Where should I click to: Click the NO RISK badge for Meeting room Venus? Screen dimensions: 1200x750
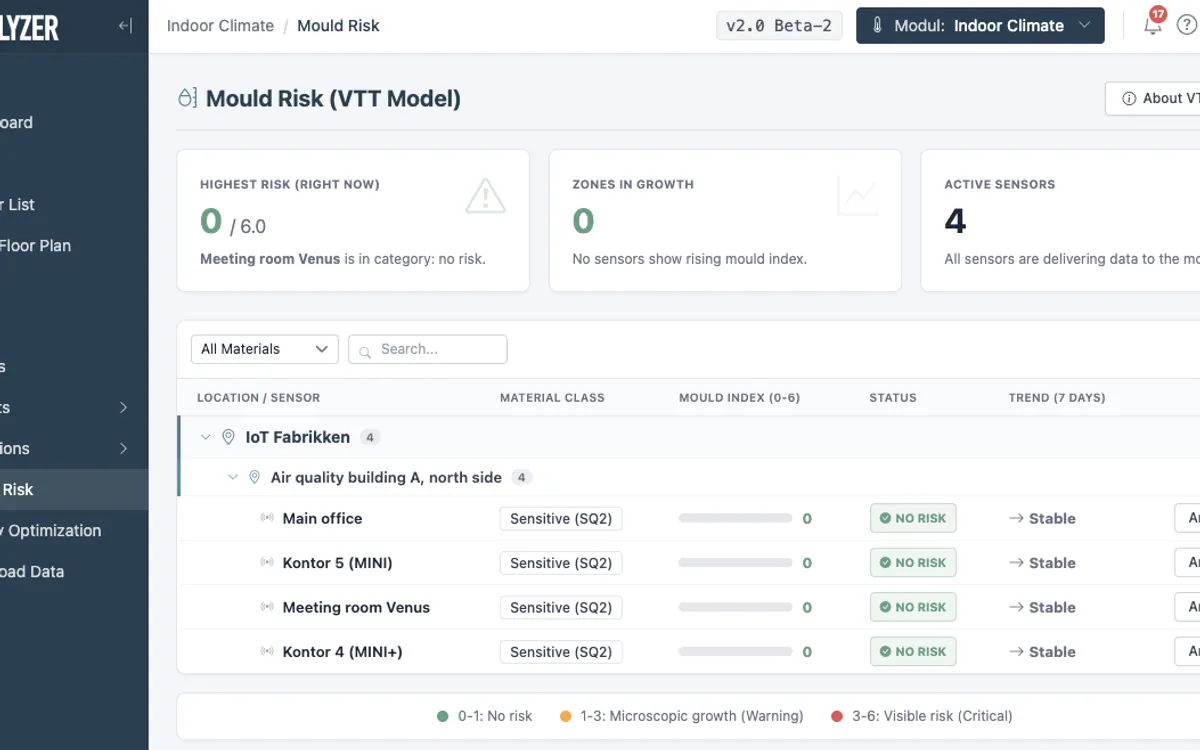coord(913,607)
